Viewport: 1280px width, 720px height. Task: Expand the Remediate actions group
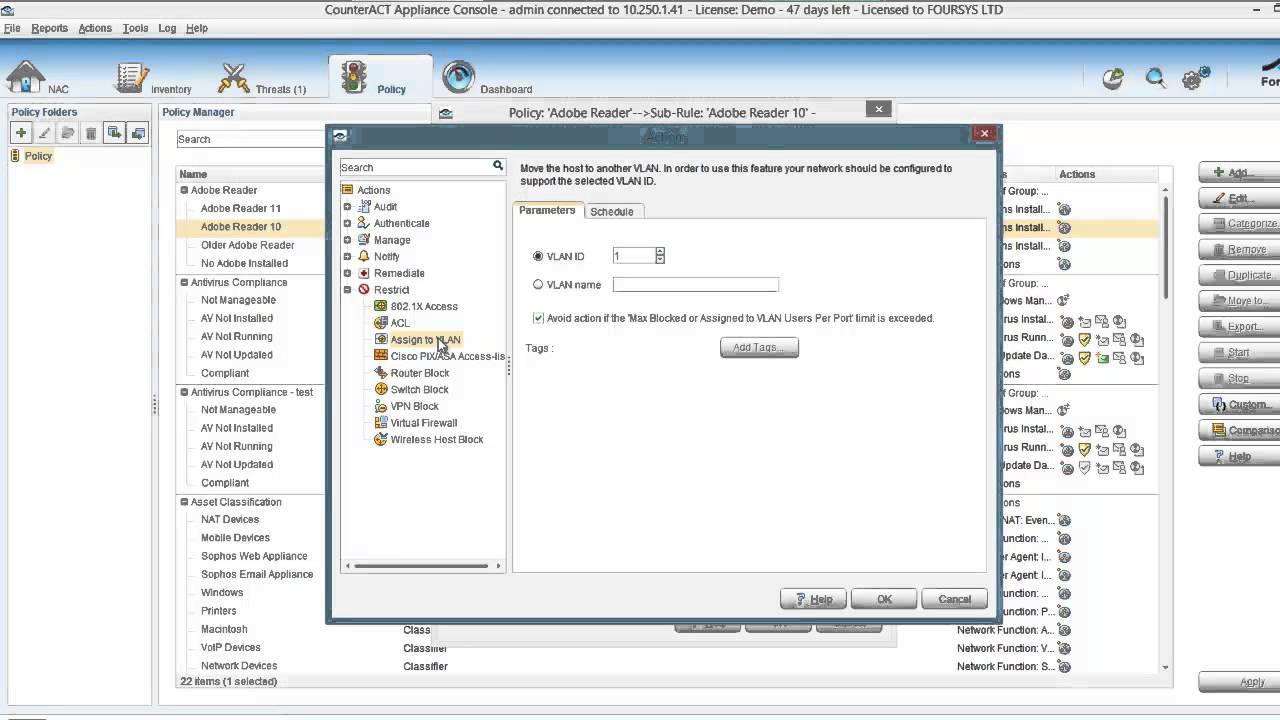click(348, 273)
